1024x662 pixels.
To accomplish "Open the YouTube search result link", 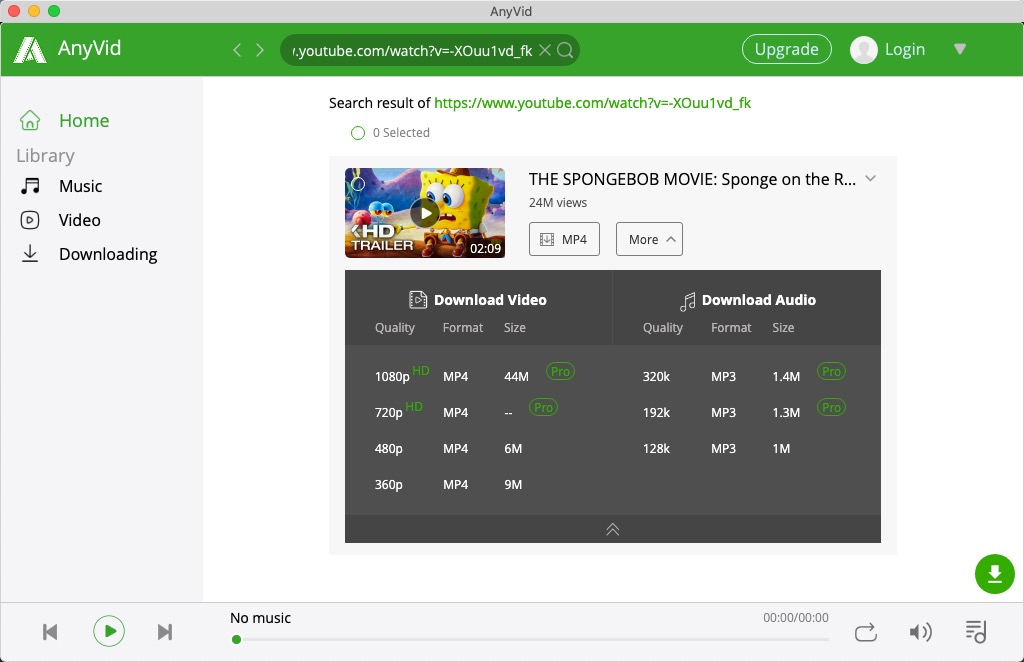I will tap(592, 102).
